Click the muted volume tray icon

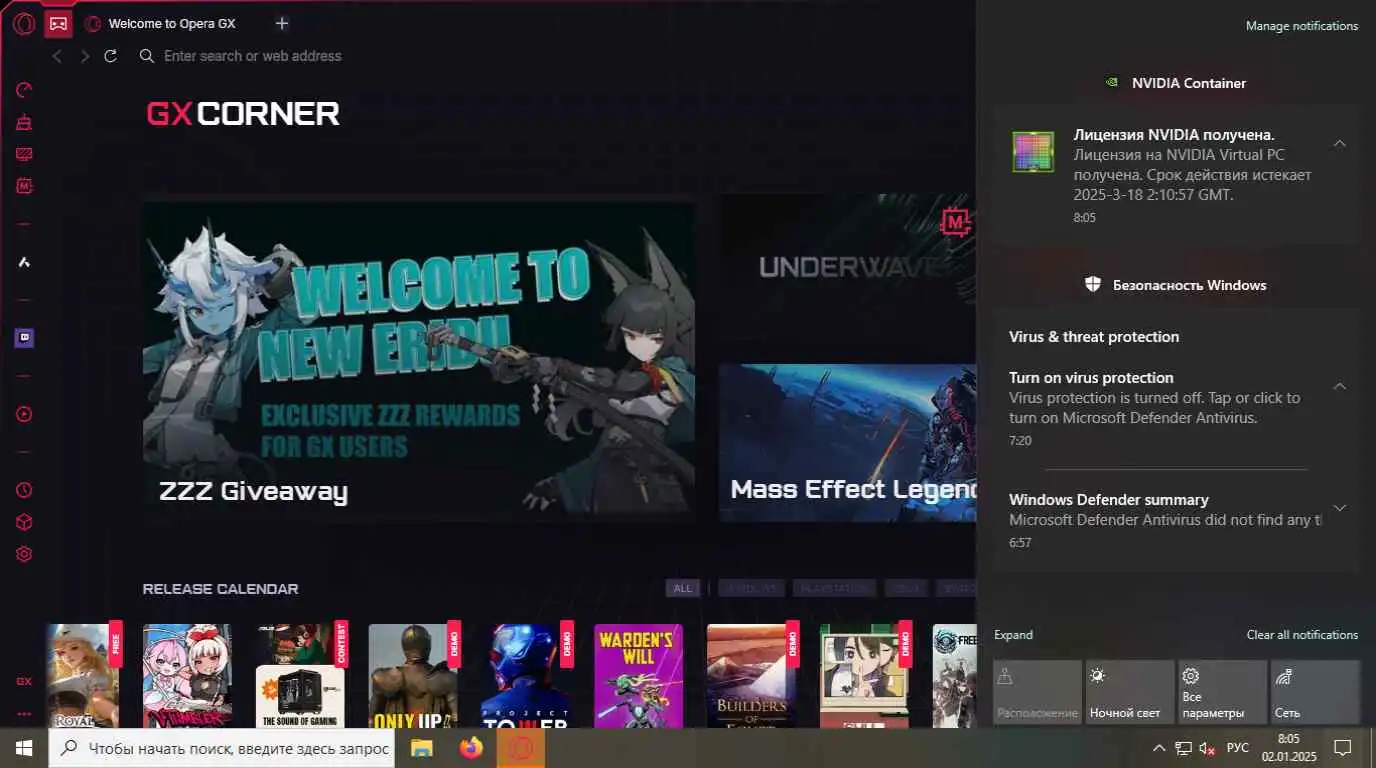click(x=1207, y=748)
